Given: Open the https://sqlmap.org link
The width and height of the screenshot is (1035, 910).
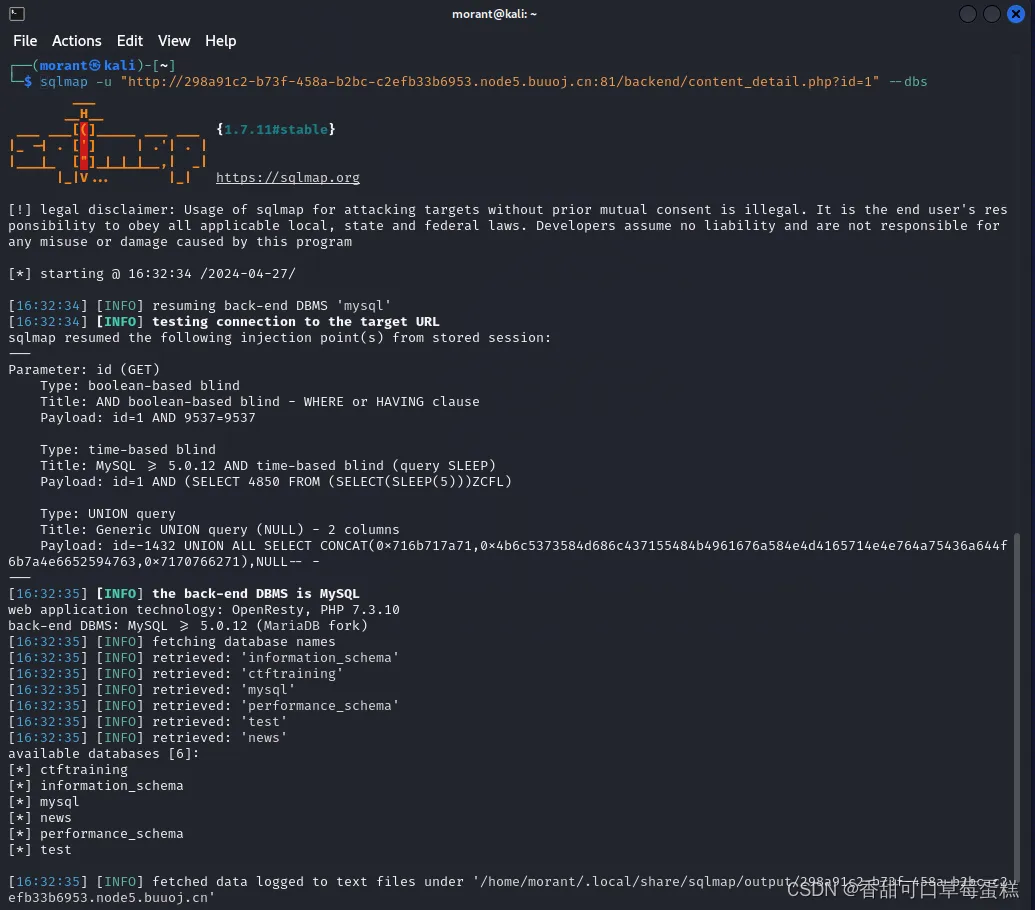Looking at the screenshot, I should point(288,178).
